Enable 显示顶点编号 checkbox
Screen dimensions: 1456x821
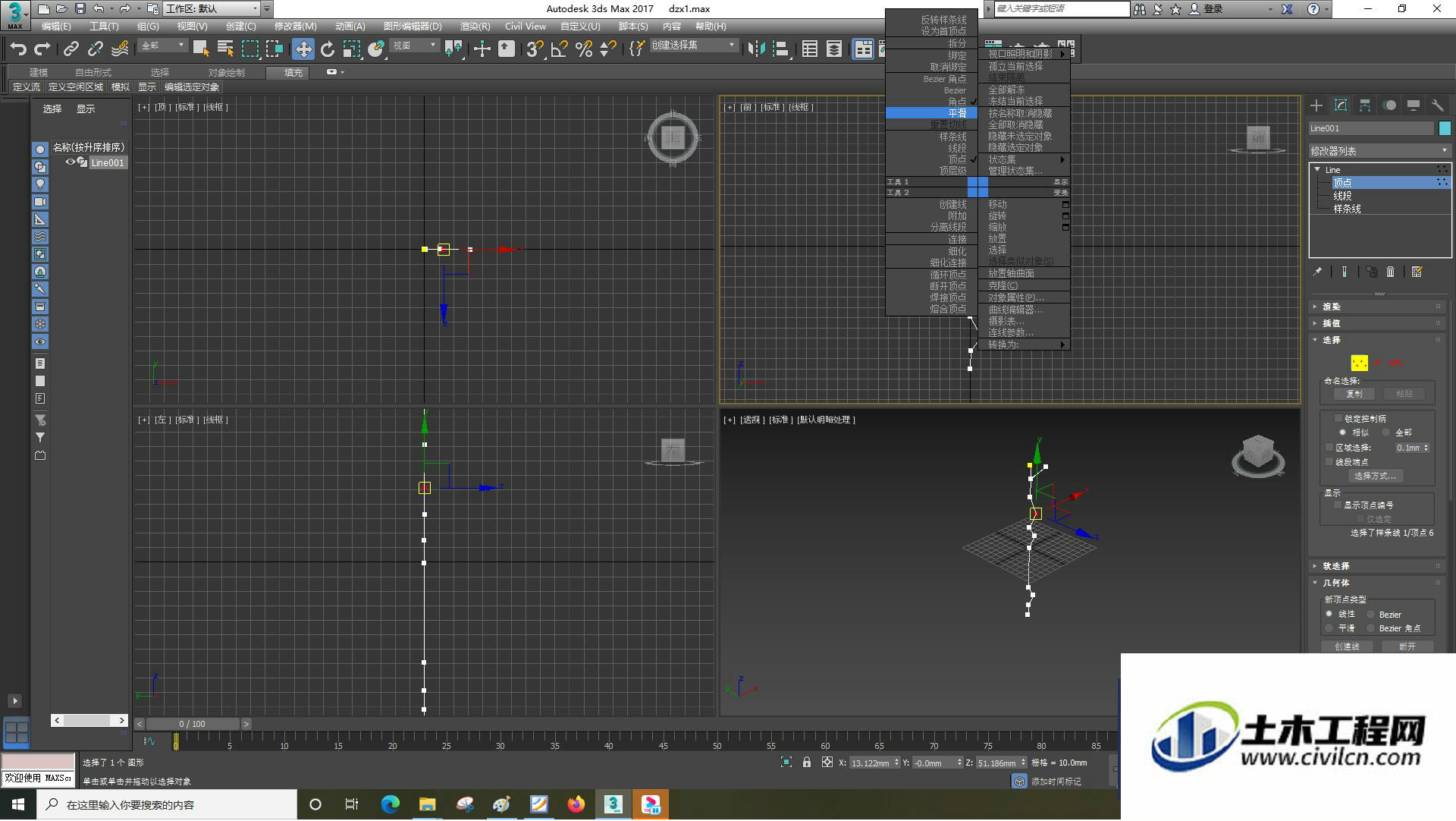pos(1338,505)
